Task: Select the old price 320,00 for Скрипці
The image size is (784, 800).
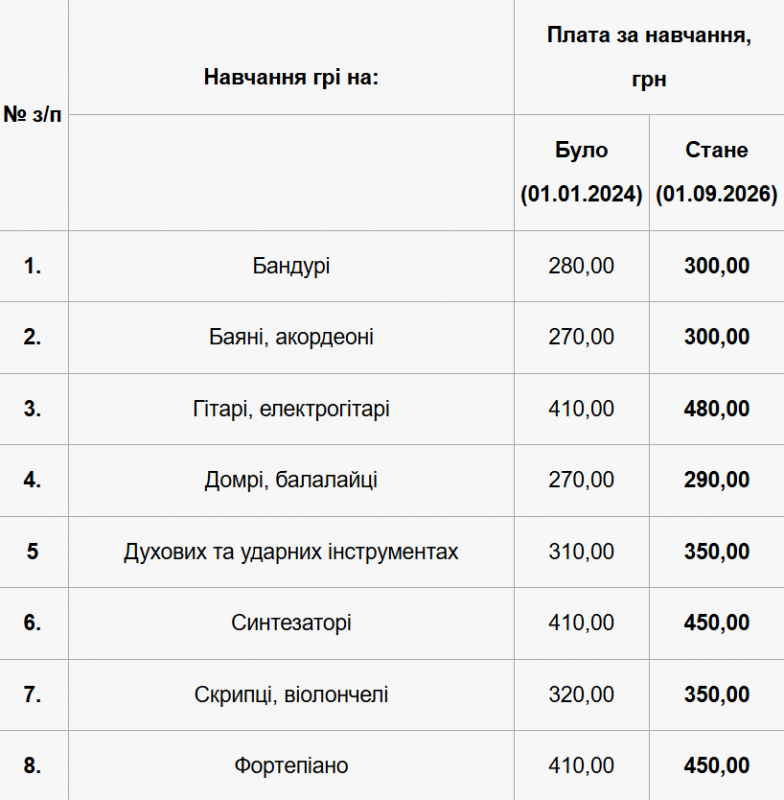Action: (x=581, y=694)
